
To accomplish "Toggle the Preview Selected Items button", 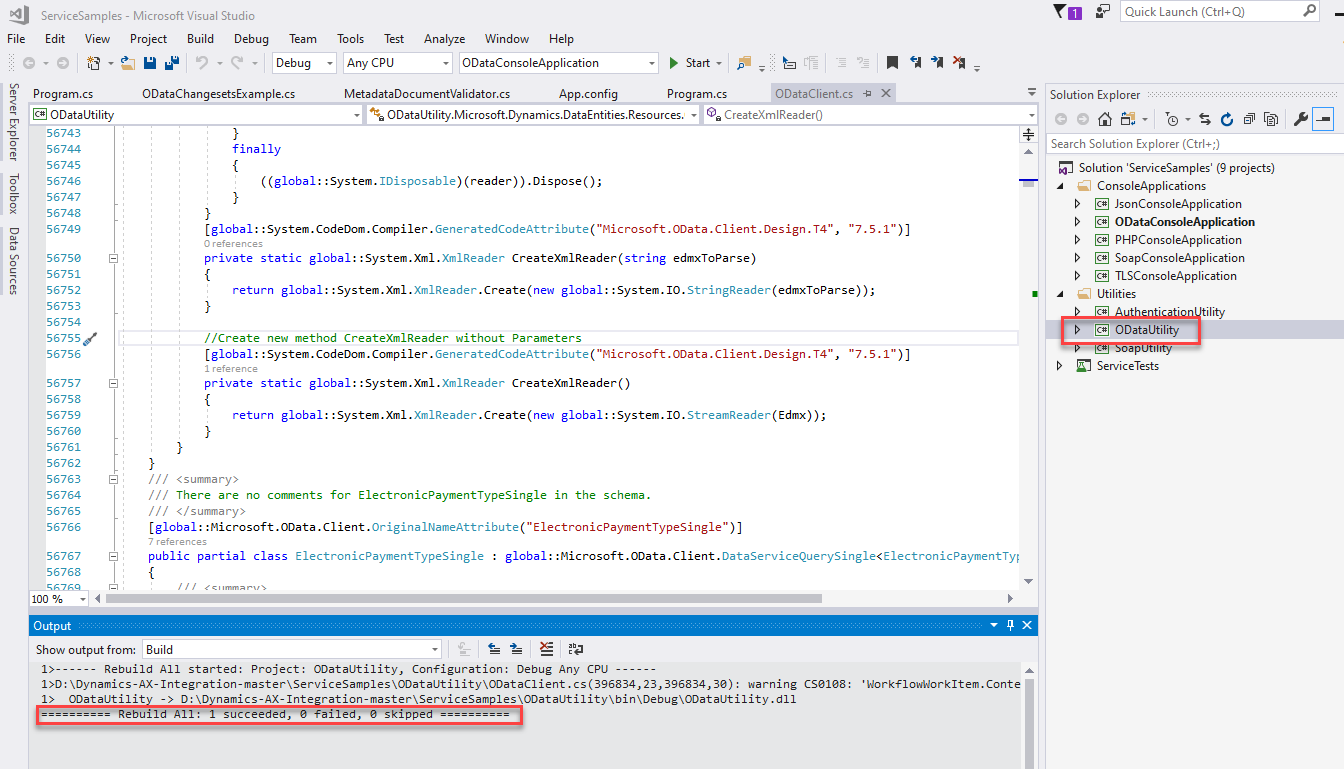I will click(1323, 119).
